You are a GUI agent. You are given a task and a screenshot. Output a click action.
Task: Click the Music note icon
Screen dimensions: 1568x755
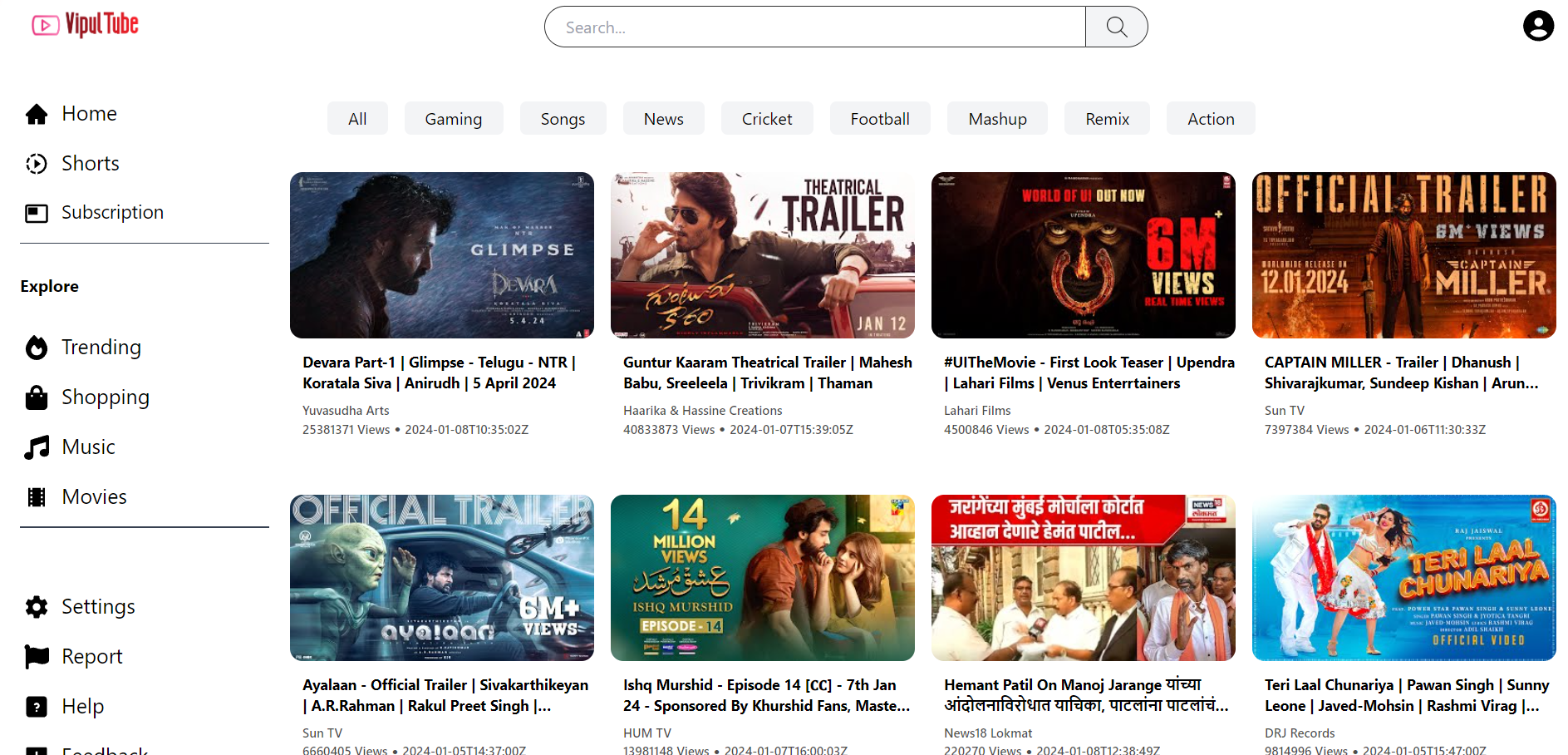(x=37, y=447)
